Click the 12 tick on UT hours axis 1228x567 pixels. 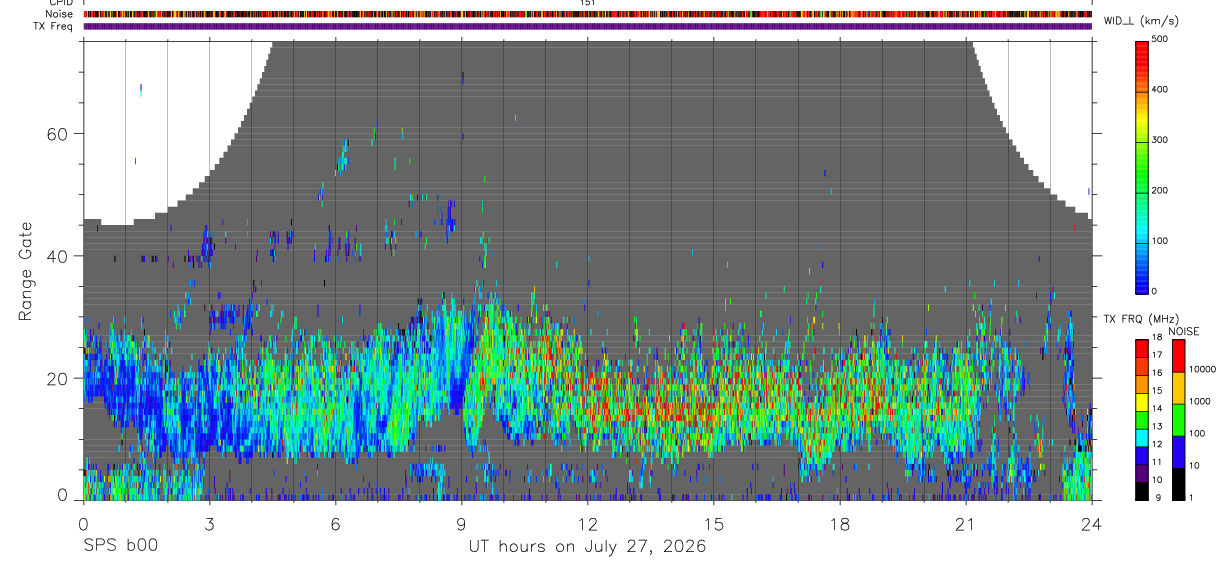click(587, 523)
